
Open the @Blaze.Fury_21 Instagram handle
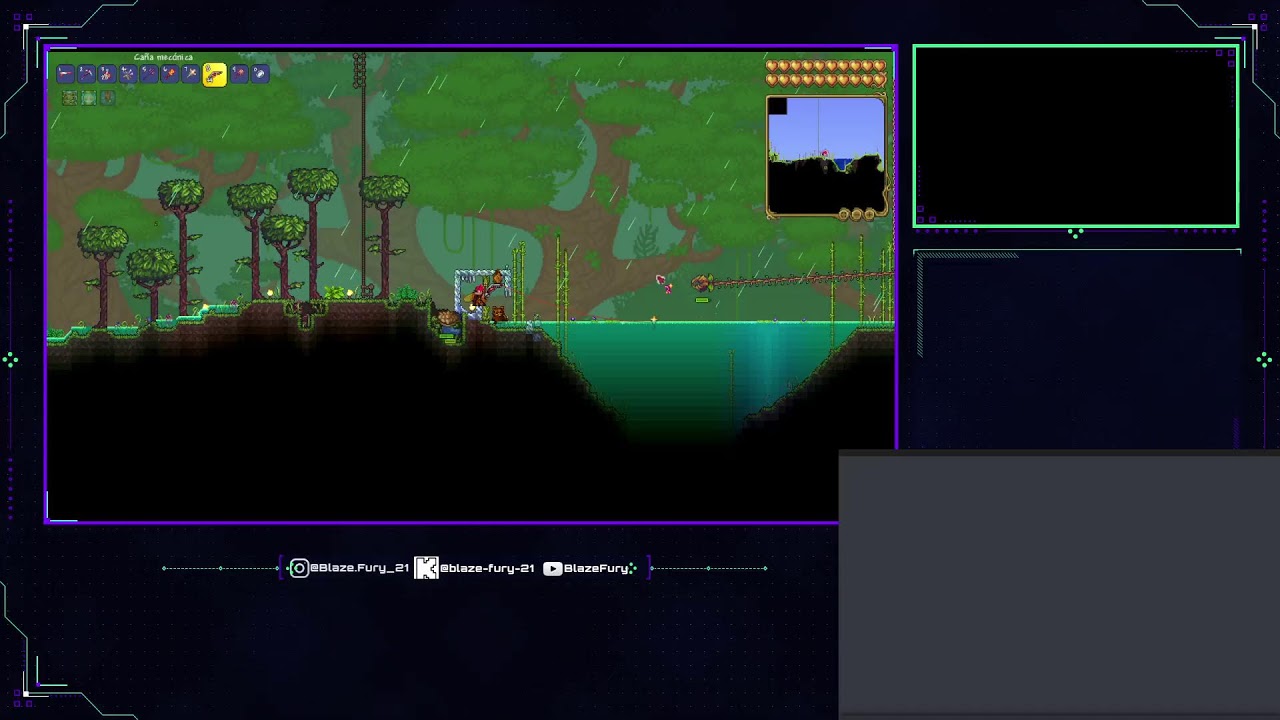(x=359, y=568)
